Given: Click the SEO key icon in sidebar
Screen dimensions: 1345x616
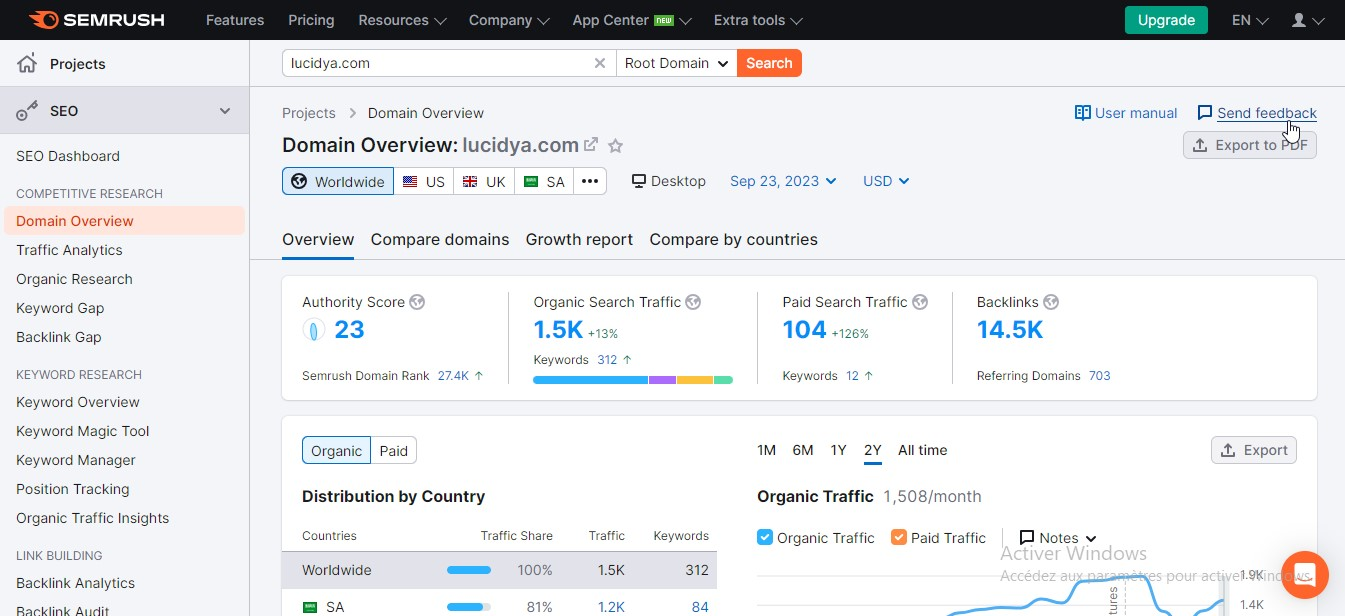Looking at the screenshot, I should pyautogui.click(x=27, y=111).
